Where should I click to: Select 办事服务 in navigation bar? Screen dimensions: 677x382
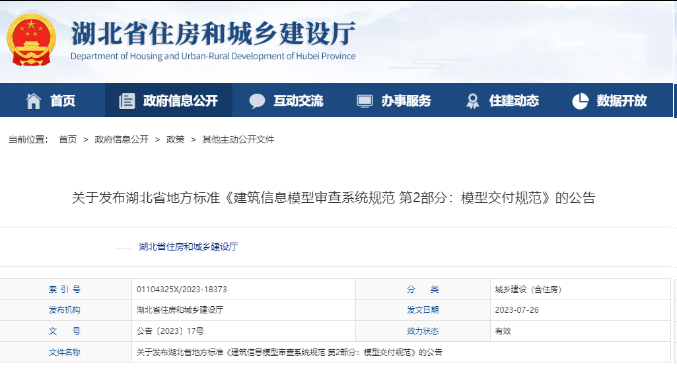(406, 101)
